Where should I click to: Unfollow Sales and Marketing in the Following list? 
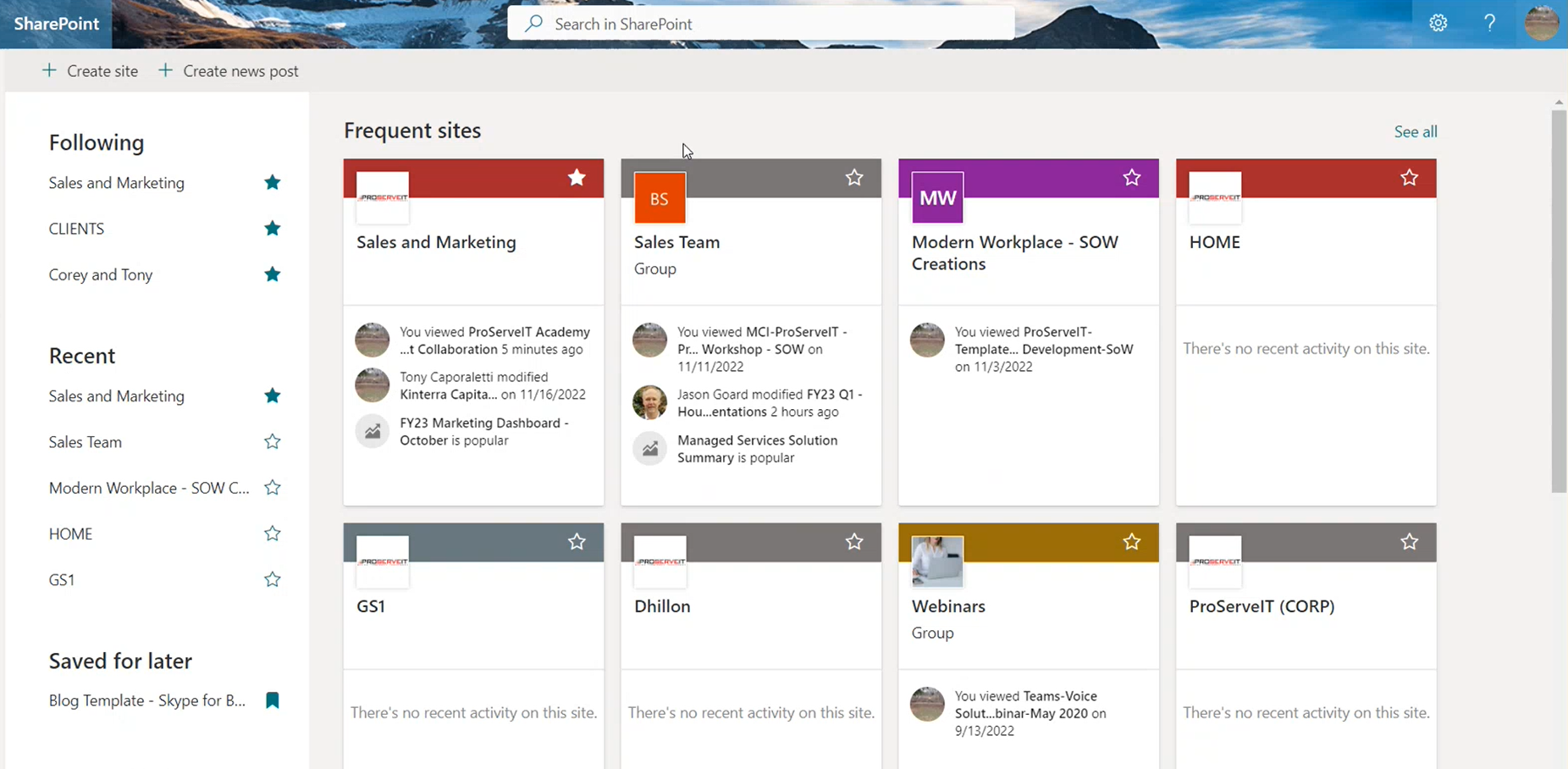pyautogui.click(x=272, y=182)
